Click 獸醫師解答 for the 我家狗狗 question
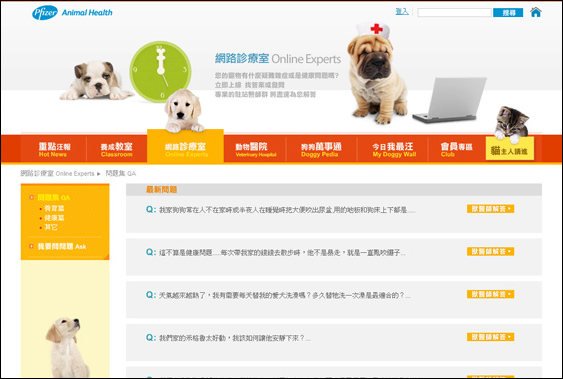Screen dimensions: 563x379 click(x=490, y=209)
